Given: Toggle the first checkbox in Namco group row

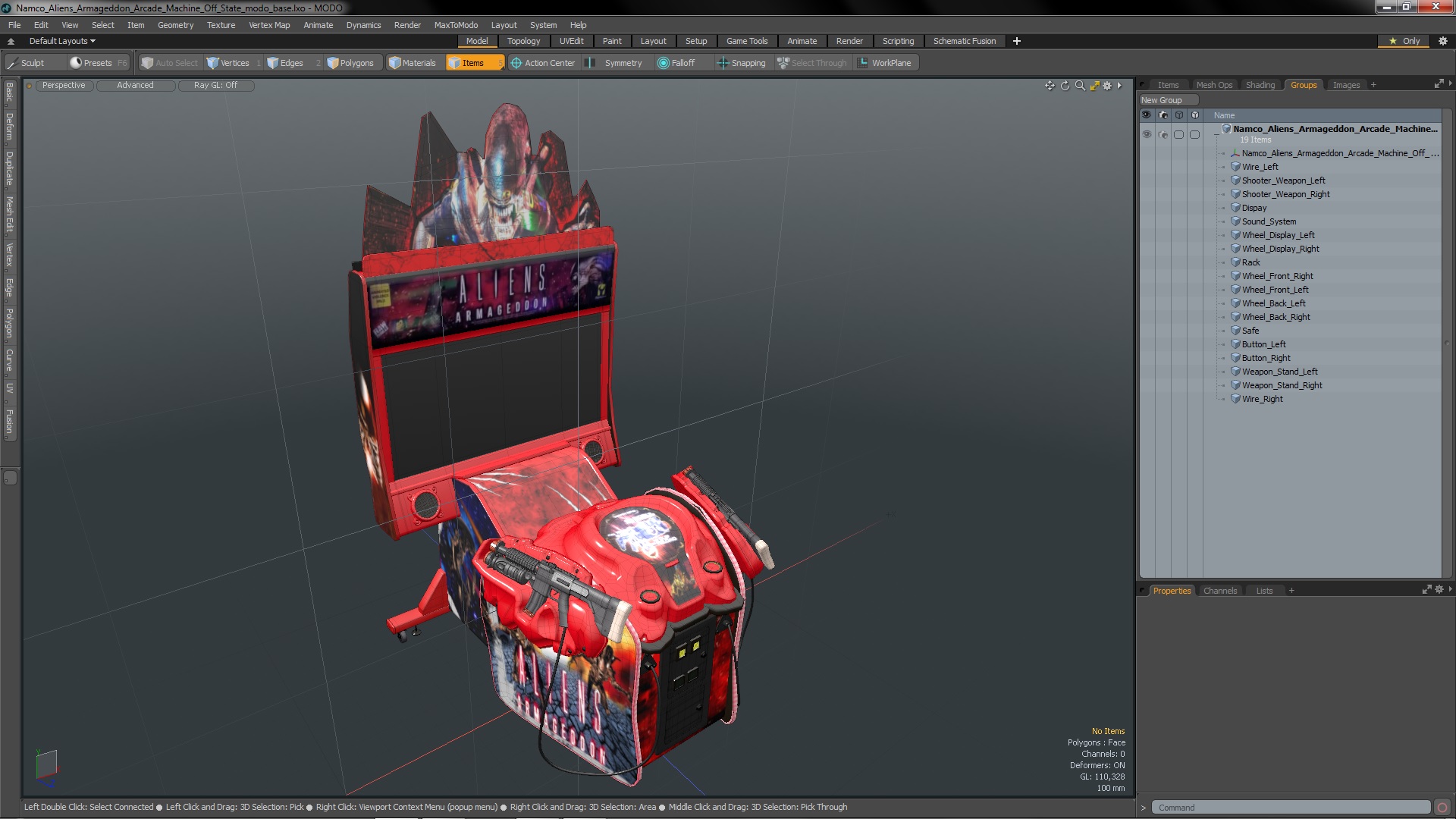Looking at the screenshot, I should click(x=1178, y=134).
